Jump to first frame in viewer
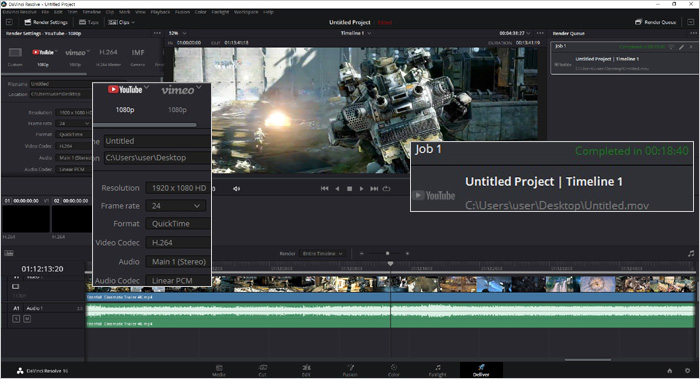 tap(325, 189)
